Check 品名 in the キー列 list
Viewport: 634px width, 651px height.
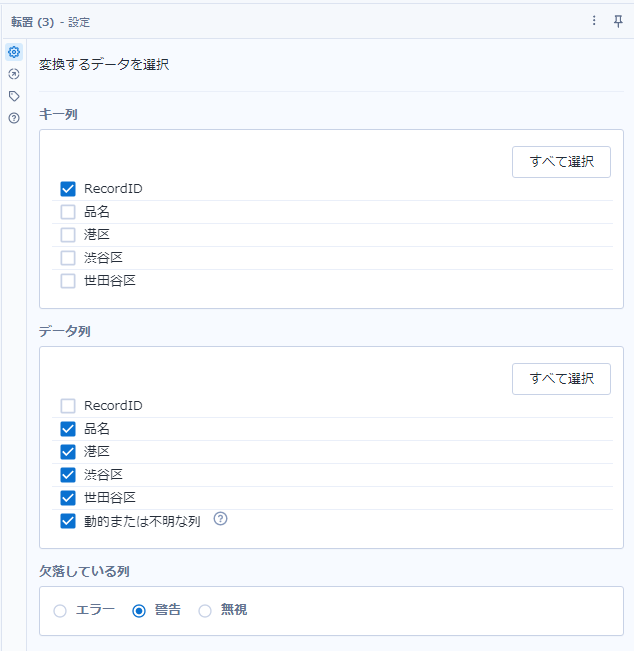pyautogui.click(x=68, y=211)
